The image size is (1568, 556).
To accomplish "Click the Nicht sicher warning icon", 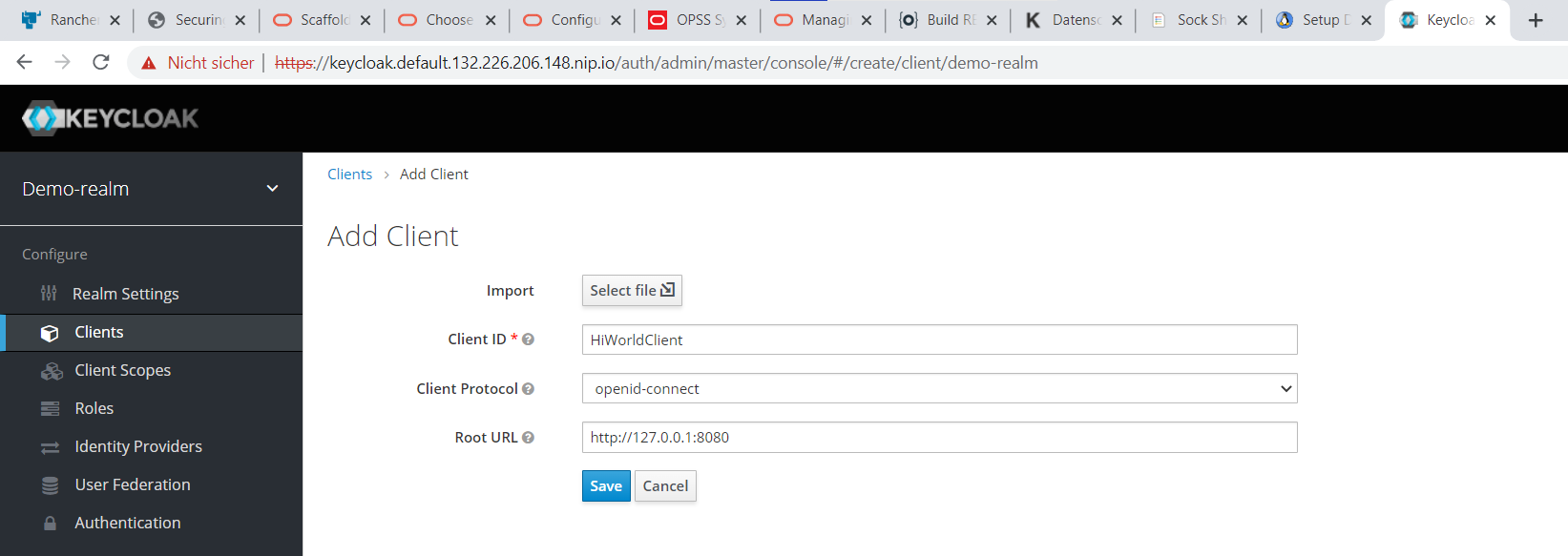I will tap(148, 63).
